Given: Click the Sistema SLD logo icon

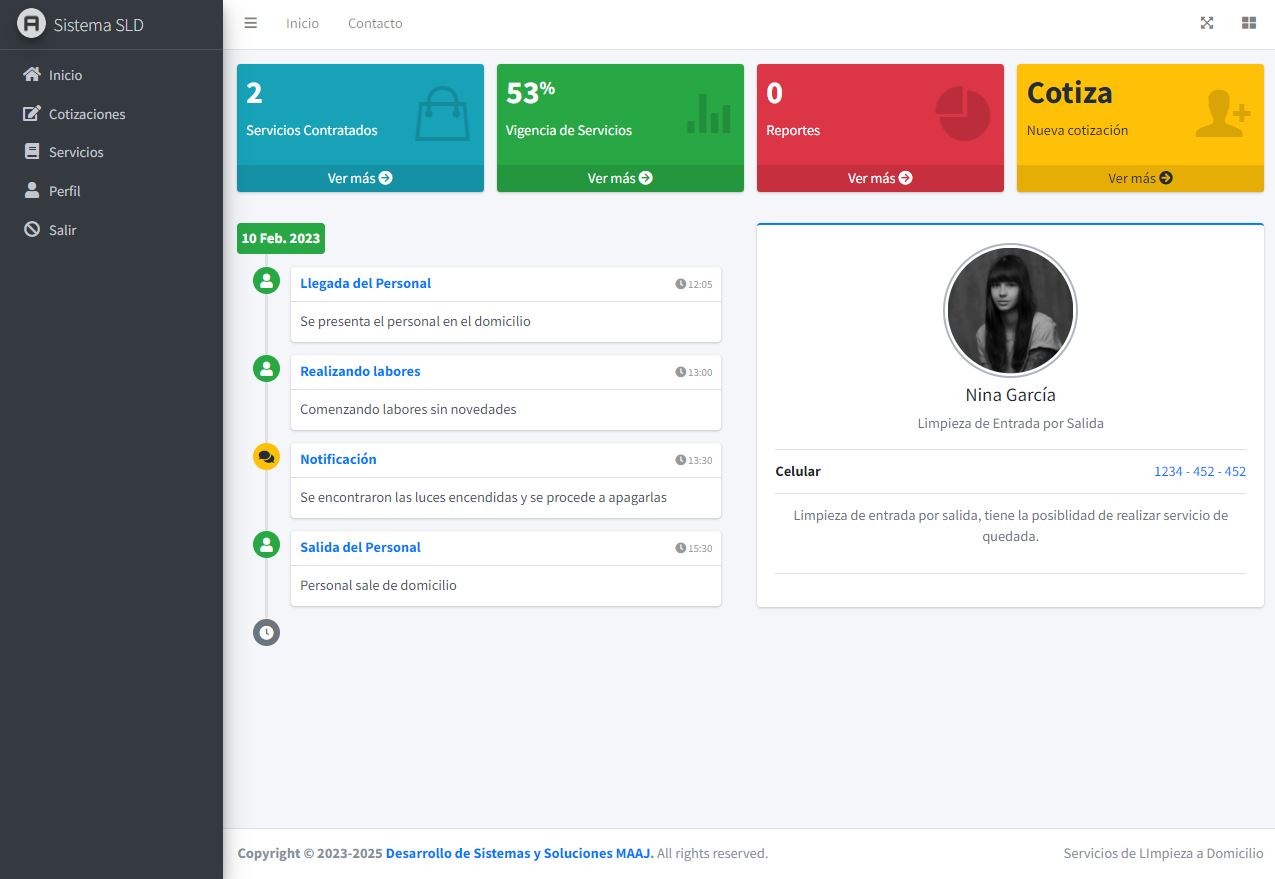Looking at the screenshot, I should 32,24.
